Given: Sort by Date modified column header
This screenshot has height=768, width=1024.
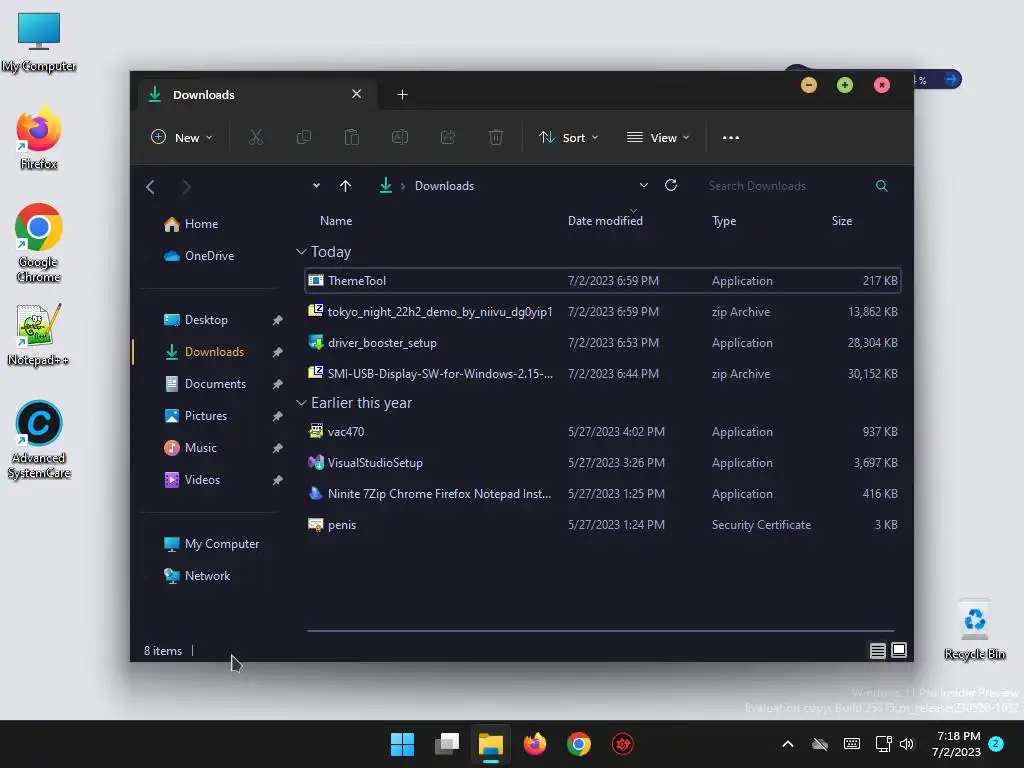Looking at the screenshot, I should coord(605,221).
